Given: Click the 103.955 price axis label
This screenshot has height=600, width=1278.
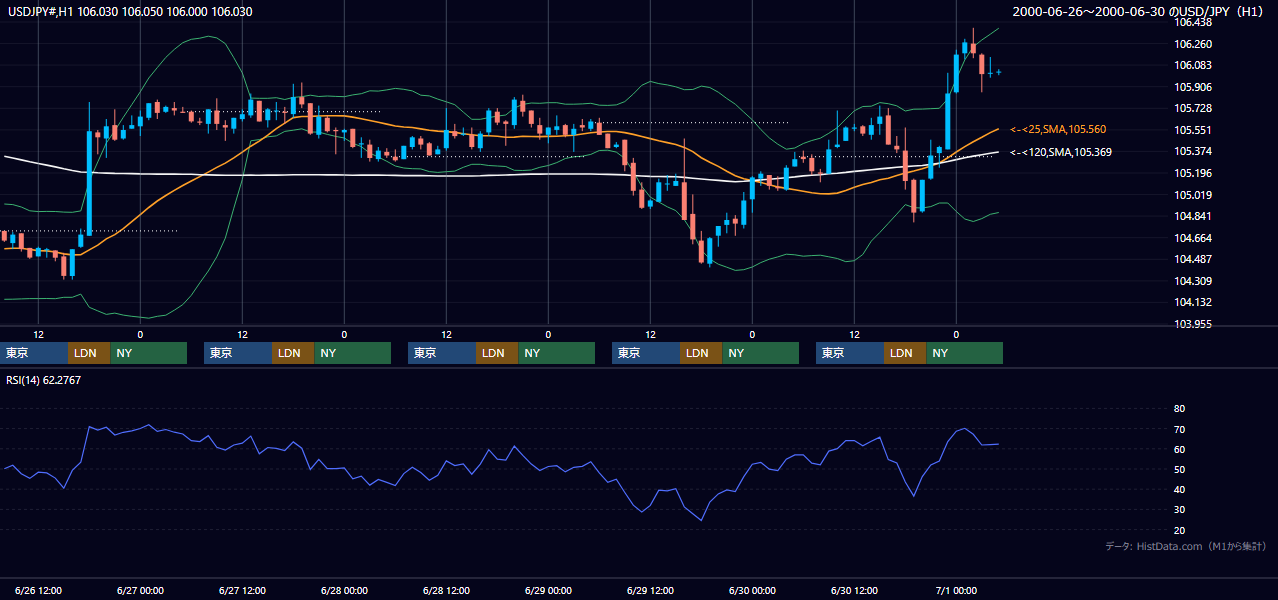Looking at the screenshot, I should tap(1192, 324).
